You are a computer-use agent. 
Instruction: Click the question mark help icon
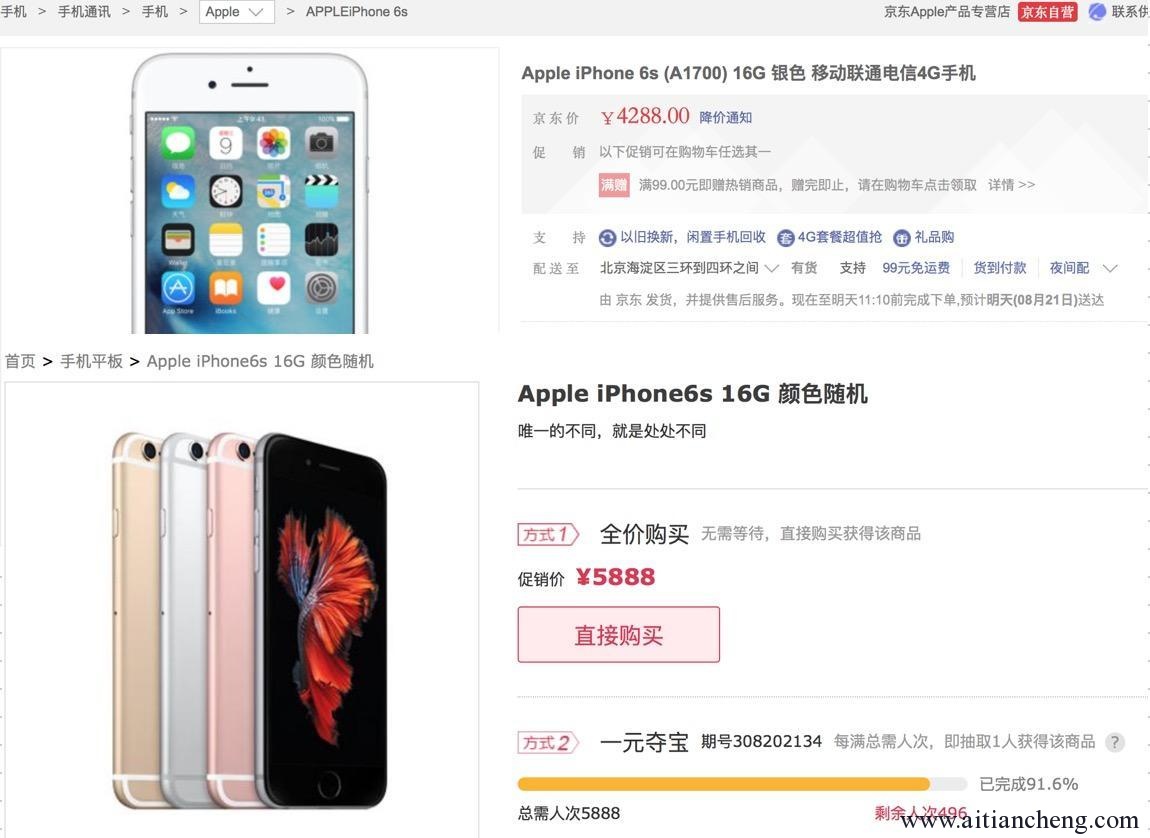tap(1115, 742)
